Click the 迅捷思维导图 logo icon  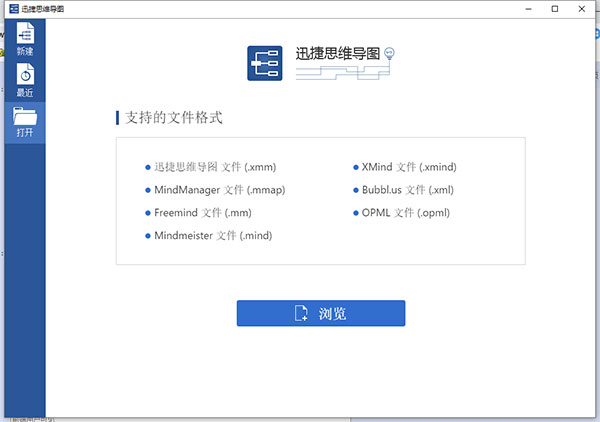264,63
